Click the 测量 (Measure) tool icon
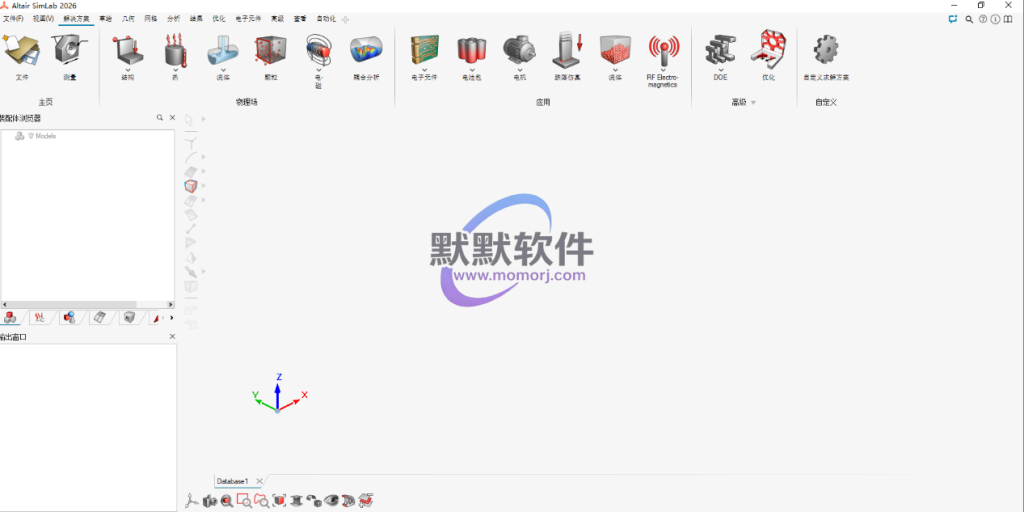This screenshot has height=512, width=1024. pyautogui.click(x=69, y=50)
